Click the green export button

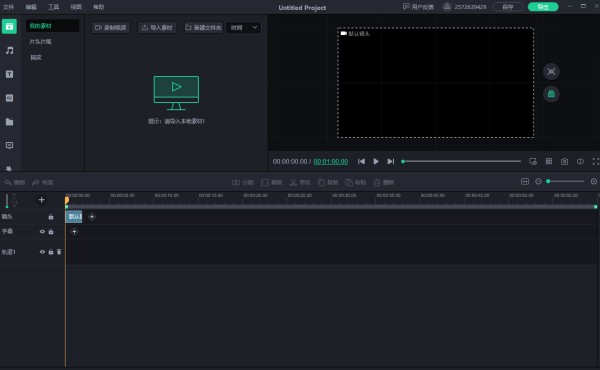pos(543,7)
